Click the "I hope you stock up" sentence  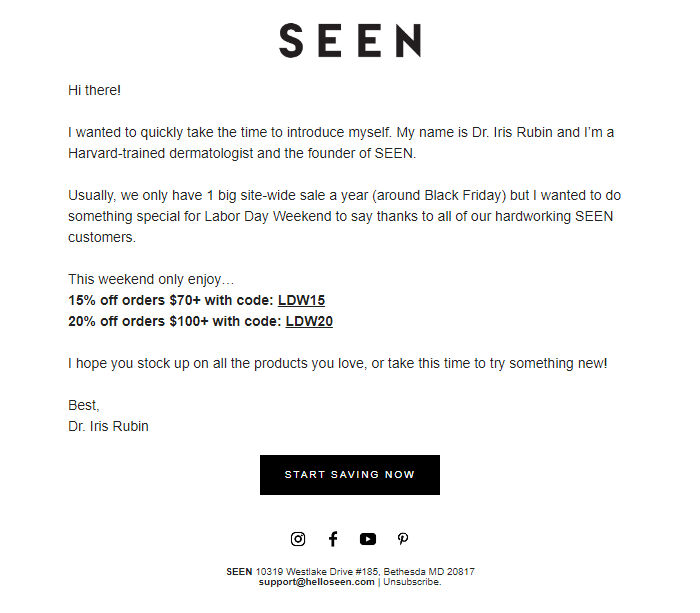(x=337, y=363)
